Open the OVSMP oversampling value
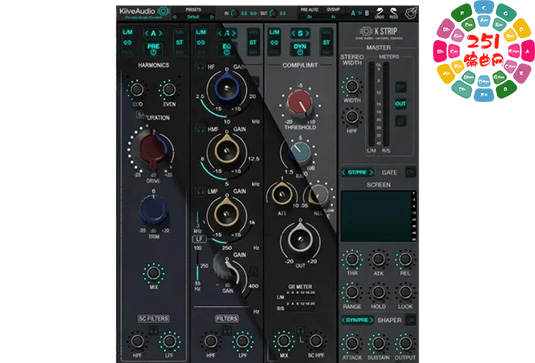 click(333, 16)
